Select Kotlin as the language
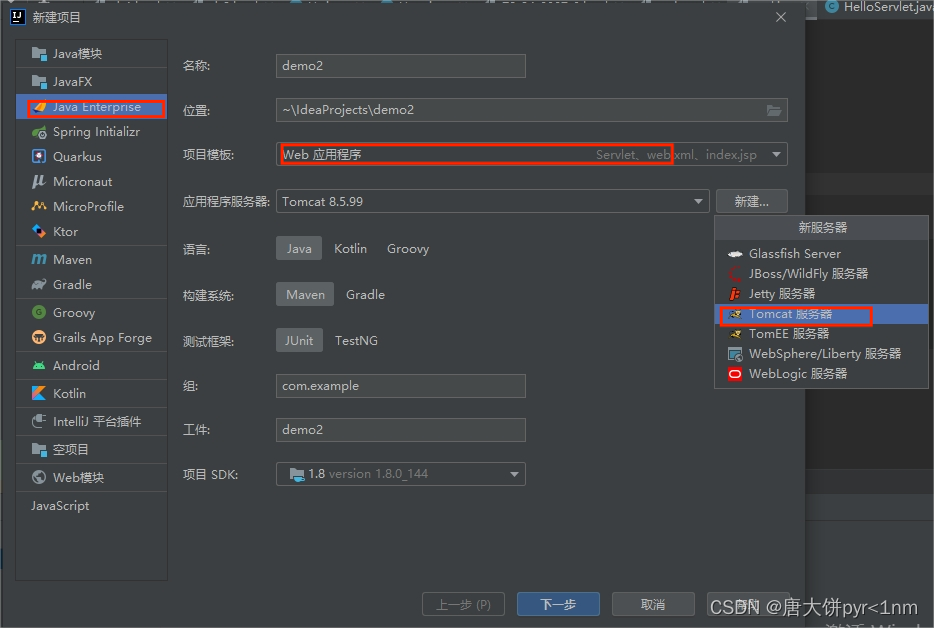 (x=350, y=248)
